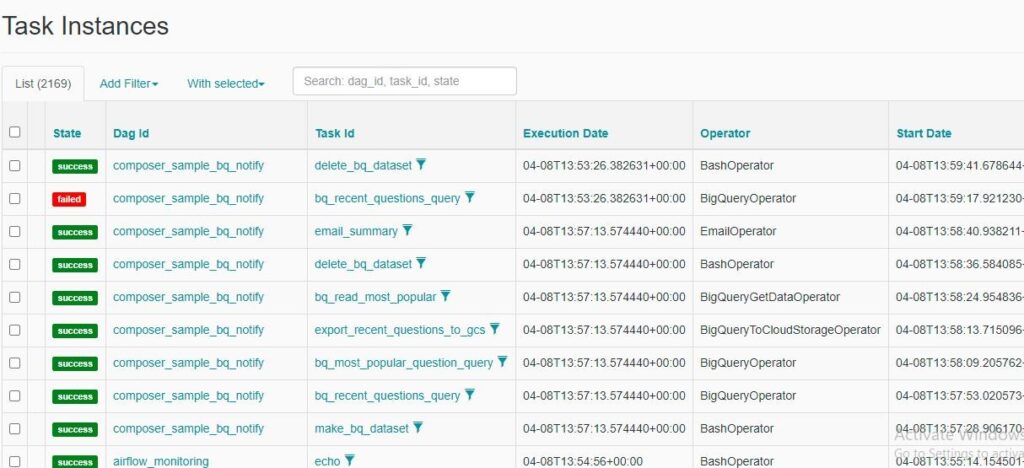Open the airflow_monitoring DAG link

coord(161,461)
